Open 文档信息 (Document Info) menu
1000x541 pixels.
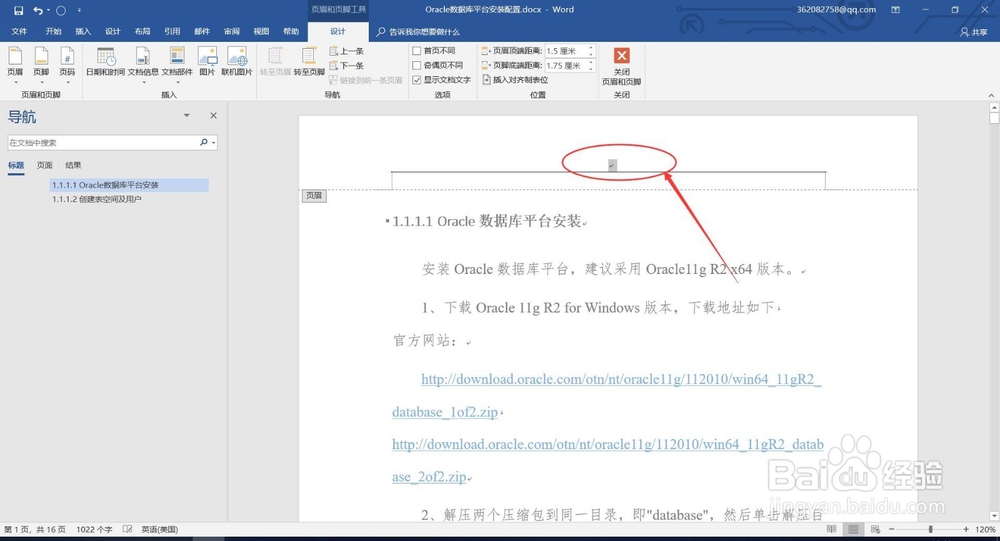pyautogui.click(x=143, y=64)
